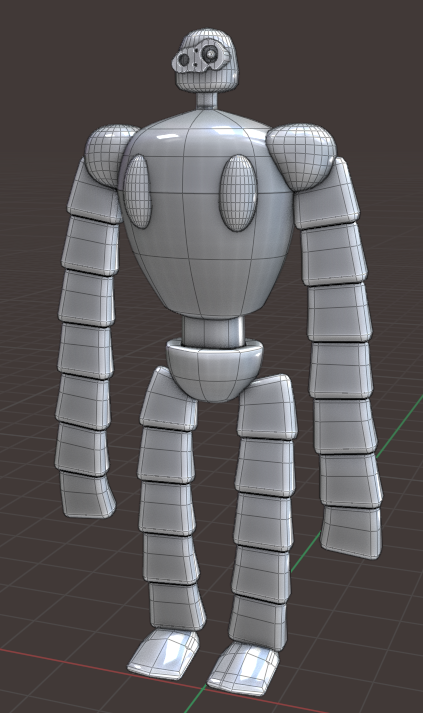Select the bowl-shaped pelvis piece

(214, 371)
